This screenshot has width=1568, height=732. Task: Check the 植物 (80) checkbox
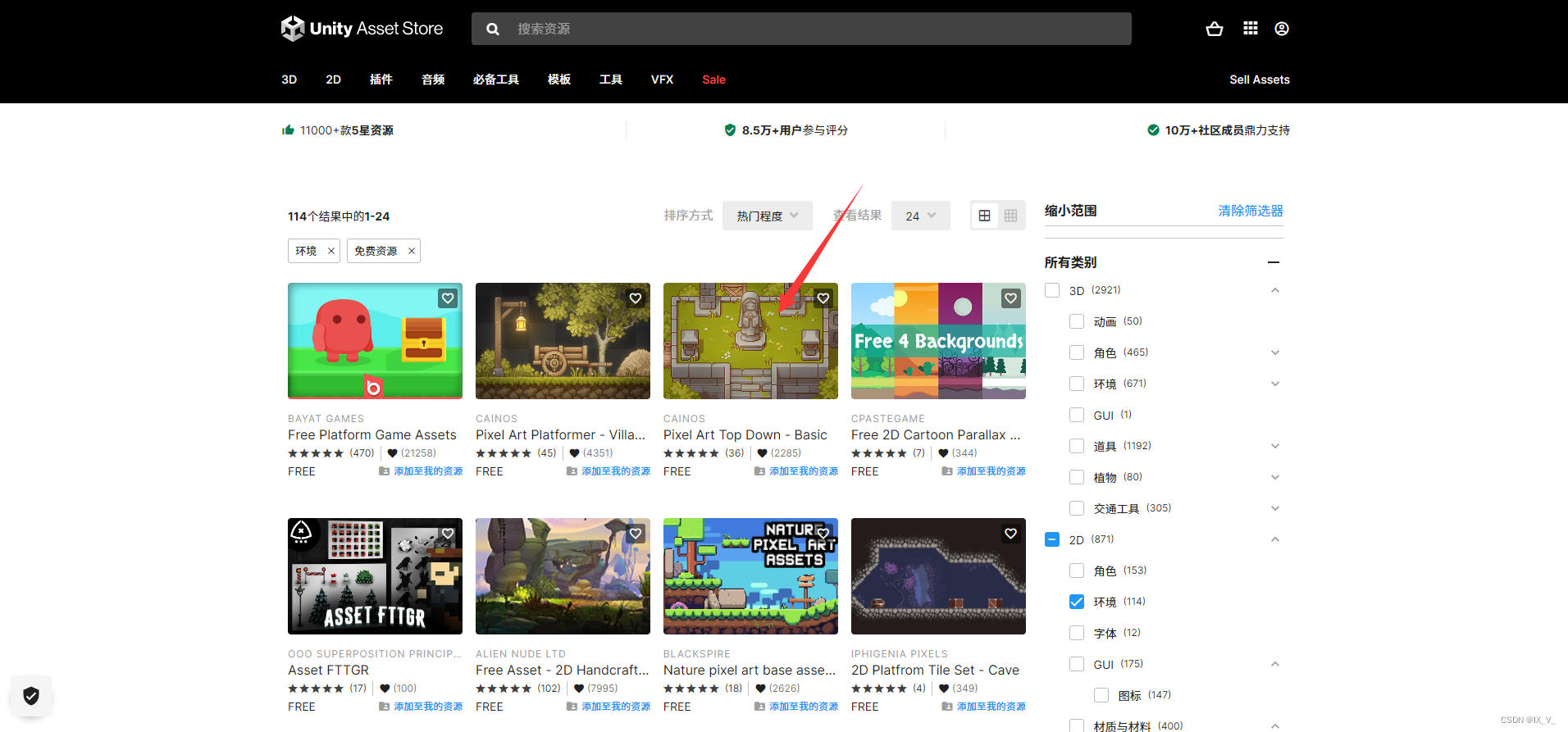[x=1077, y=477]
